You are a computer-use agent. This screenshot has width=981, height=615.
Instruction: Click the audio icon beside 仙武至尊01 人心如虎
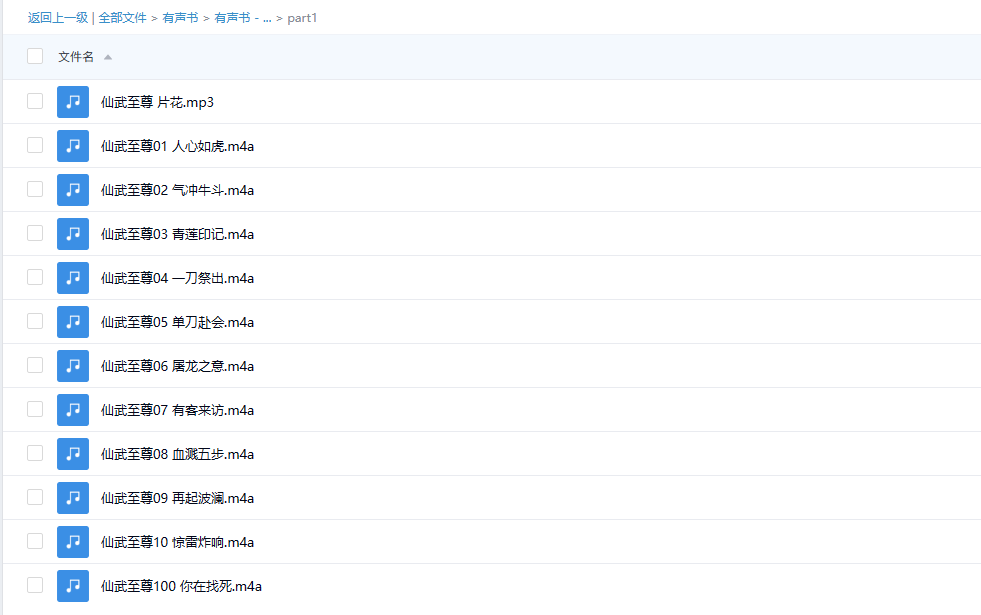[73, 146]
